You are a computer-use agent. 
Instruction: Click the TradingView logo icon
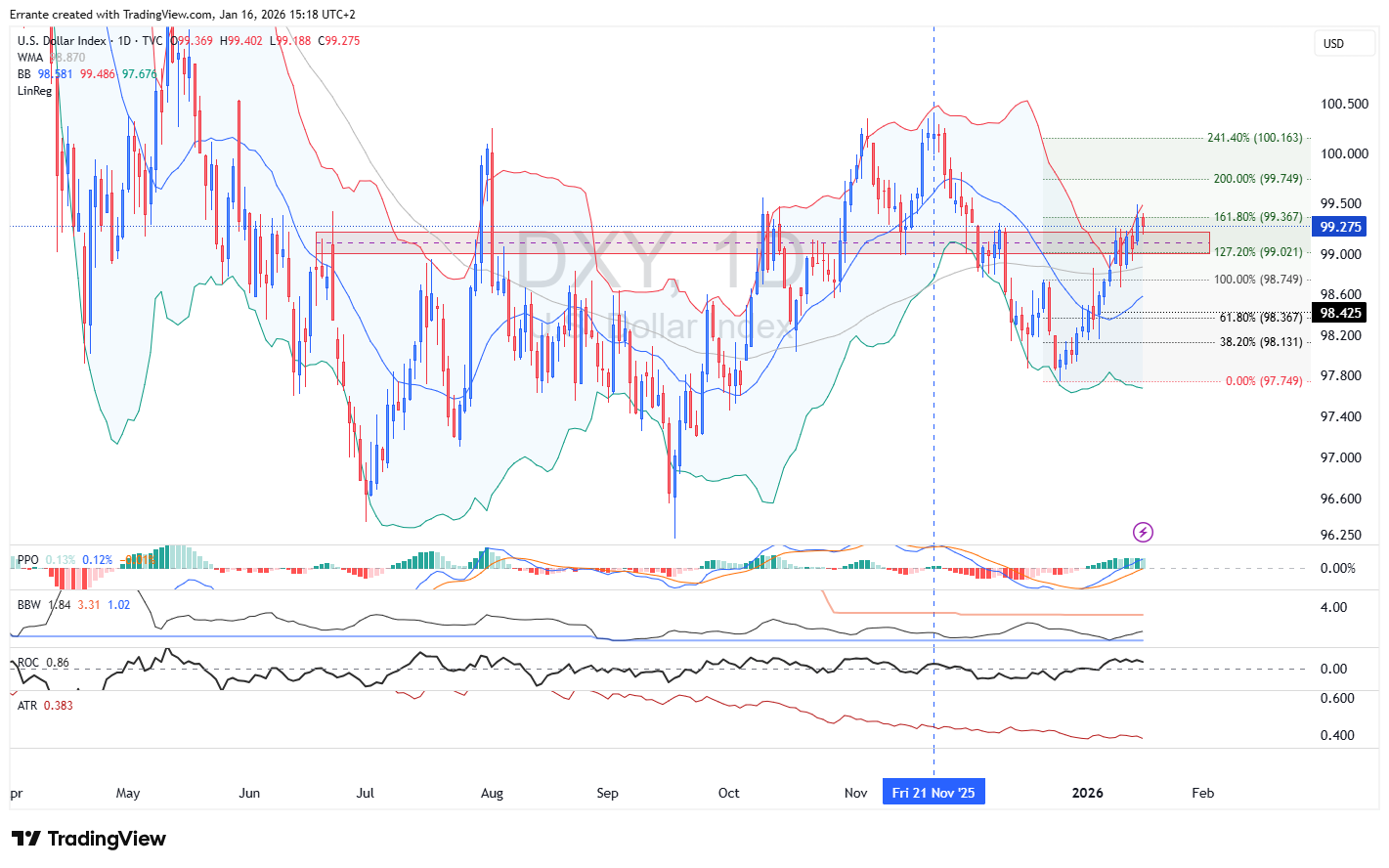[x=26, y=839]
